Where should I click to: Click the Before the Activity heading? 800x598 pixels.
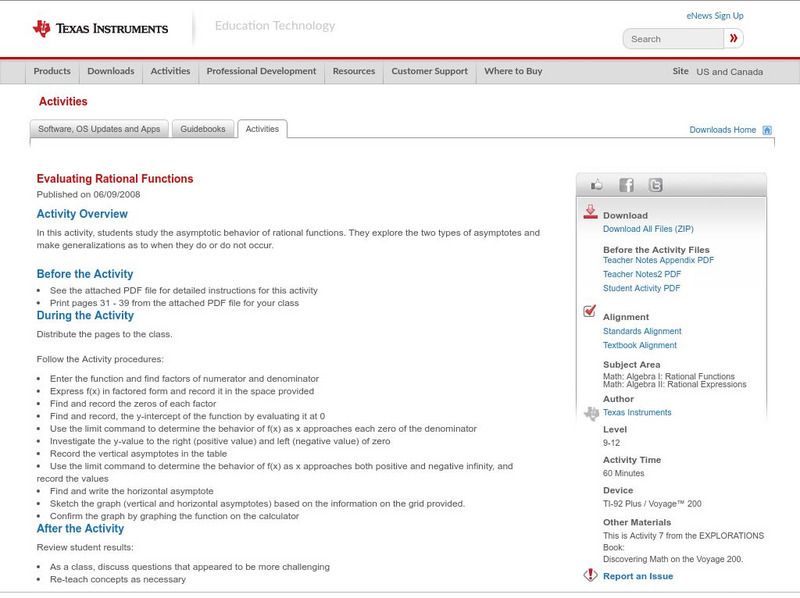pyautogui.click(x=85, y=274)
